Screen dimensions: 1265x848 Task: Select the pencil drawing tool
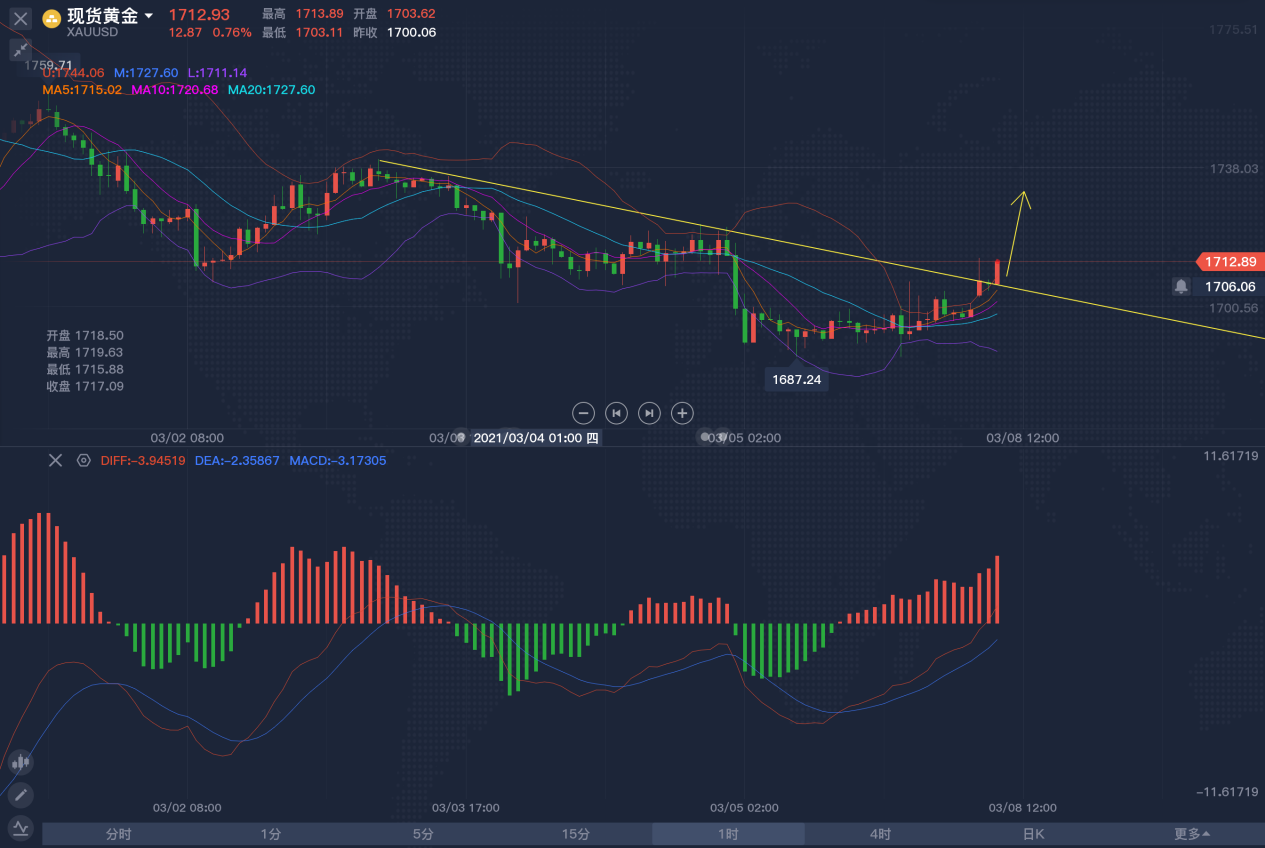click(x=20, y=796)
